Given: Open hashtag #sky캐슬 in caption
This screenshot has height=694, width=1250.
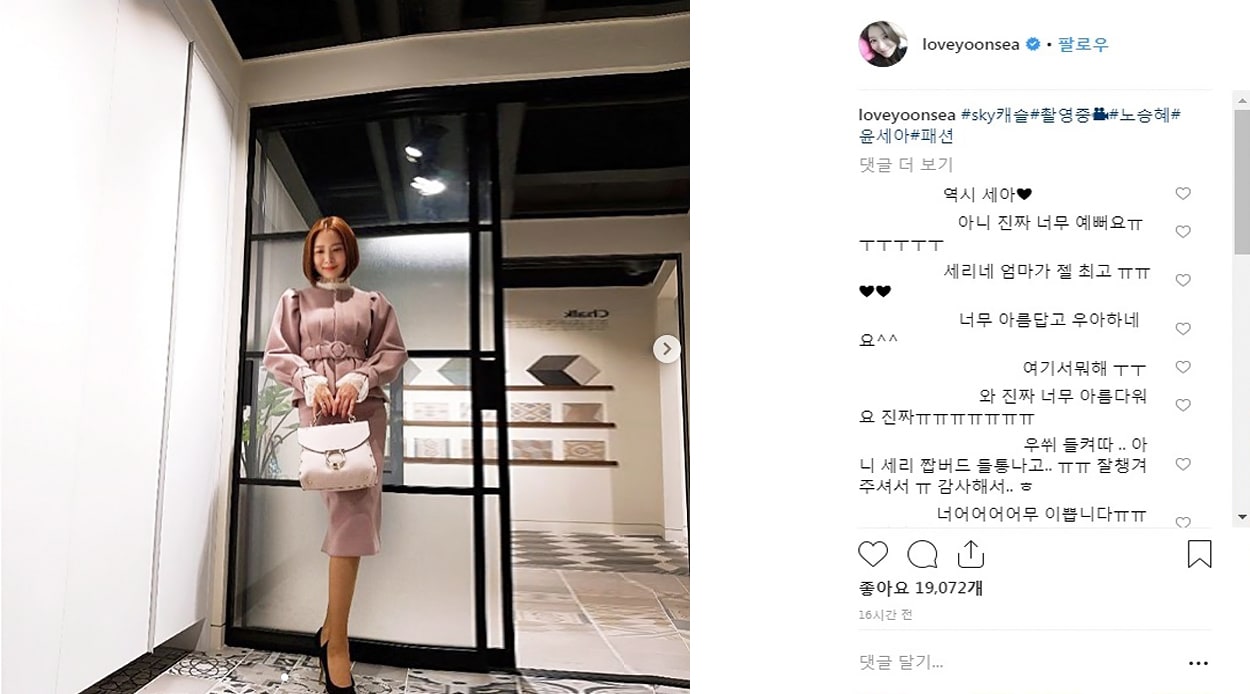Looking at the screenshot, I should pos(994,114).
